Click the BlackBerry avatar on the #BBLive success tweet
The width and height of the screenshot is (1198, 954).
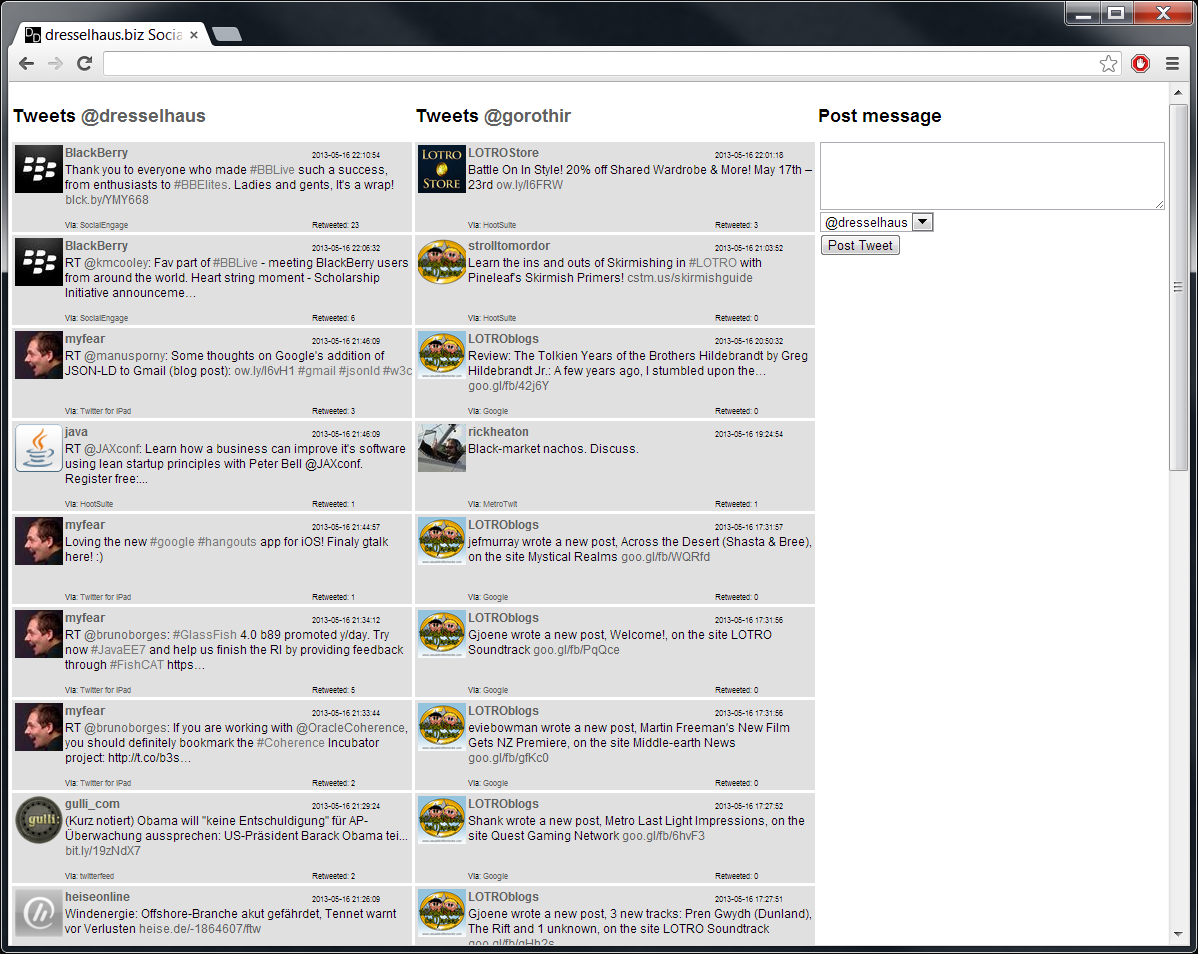(38, 169)
